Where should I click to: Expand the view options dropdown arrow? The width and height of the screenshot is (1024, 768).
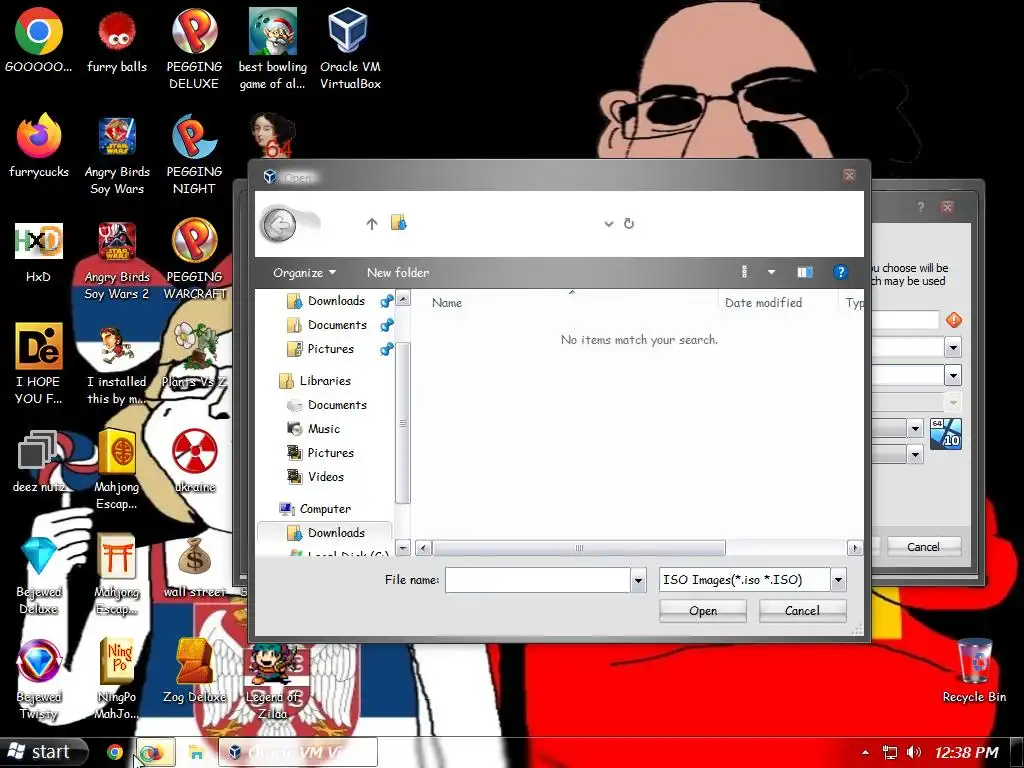click(771, 272)
